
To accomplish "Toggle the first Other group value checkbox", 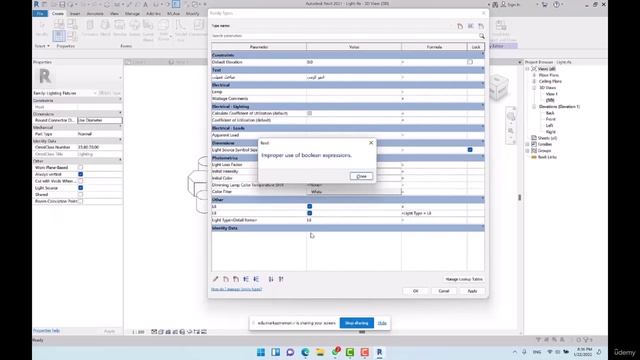I will pyautogui.click(x=309, y=207).
